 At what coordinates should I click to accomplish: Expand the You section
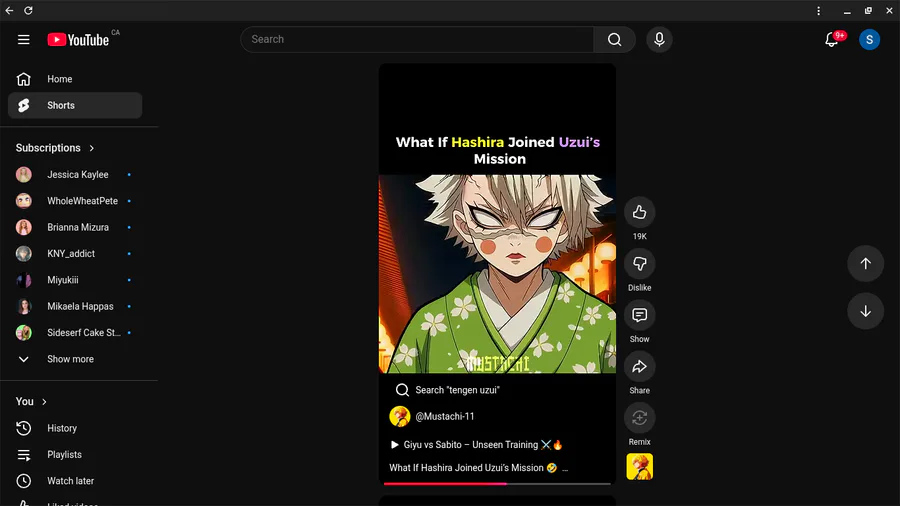click(31, 402)
